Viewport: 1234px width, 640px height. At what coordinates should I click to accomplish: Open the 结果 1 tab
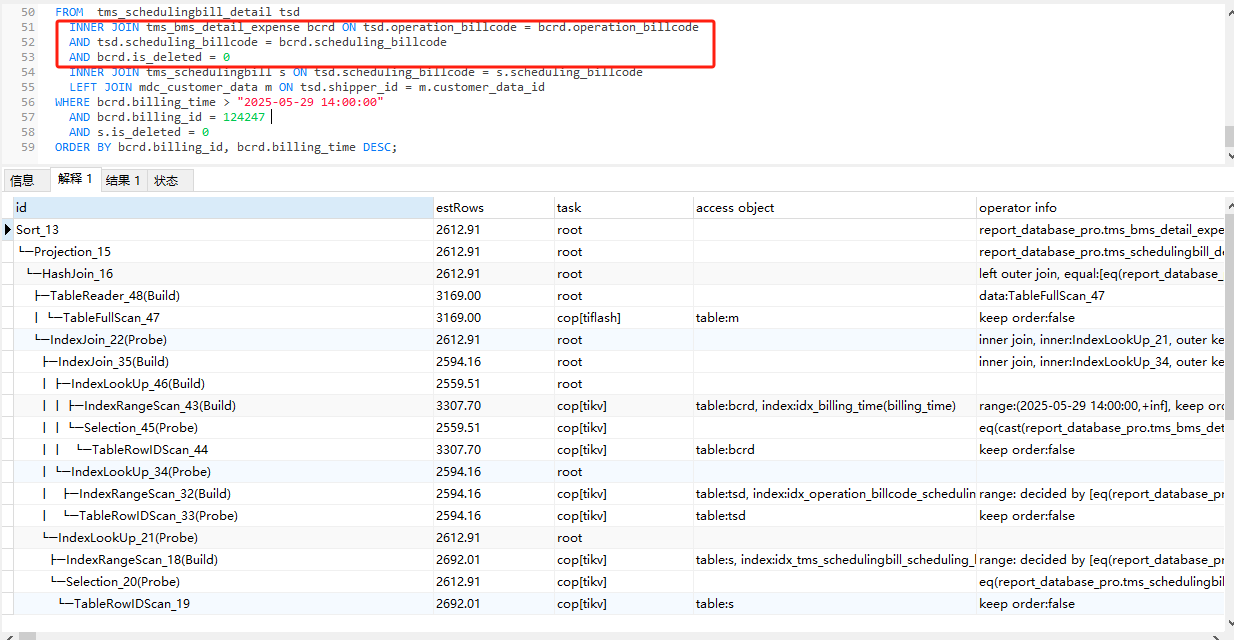click(x=123, y=180)
